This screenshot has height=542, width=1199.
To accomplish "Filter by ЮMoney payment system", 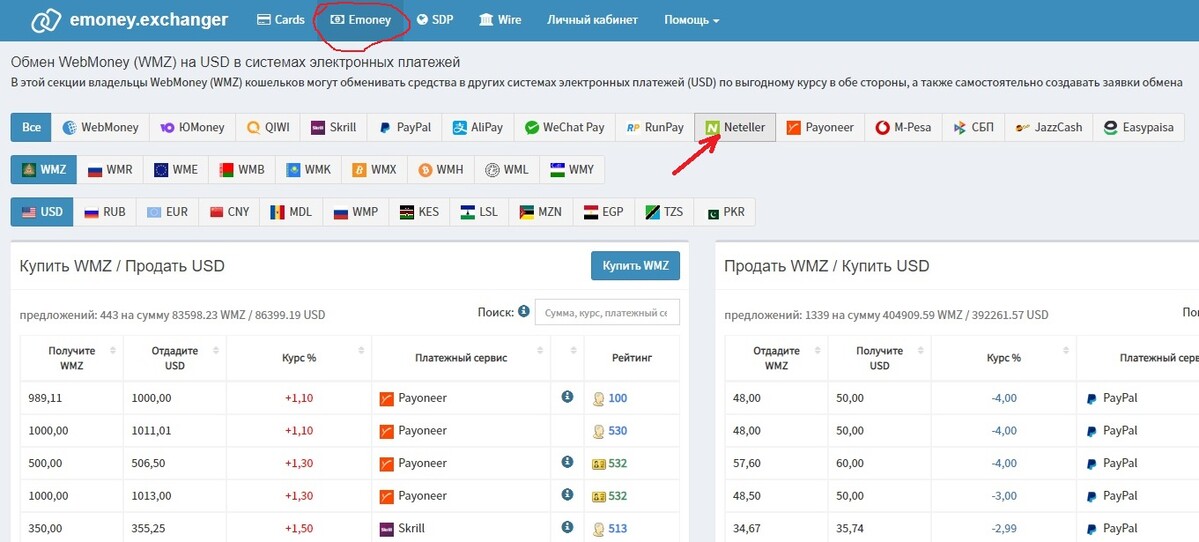I will (x=192, y=128).
